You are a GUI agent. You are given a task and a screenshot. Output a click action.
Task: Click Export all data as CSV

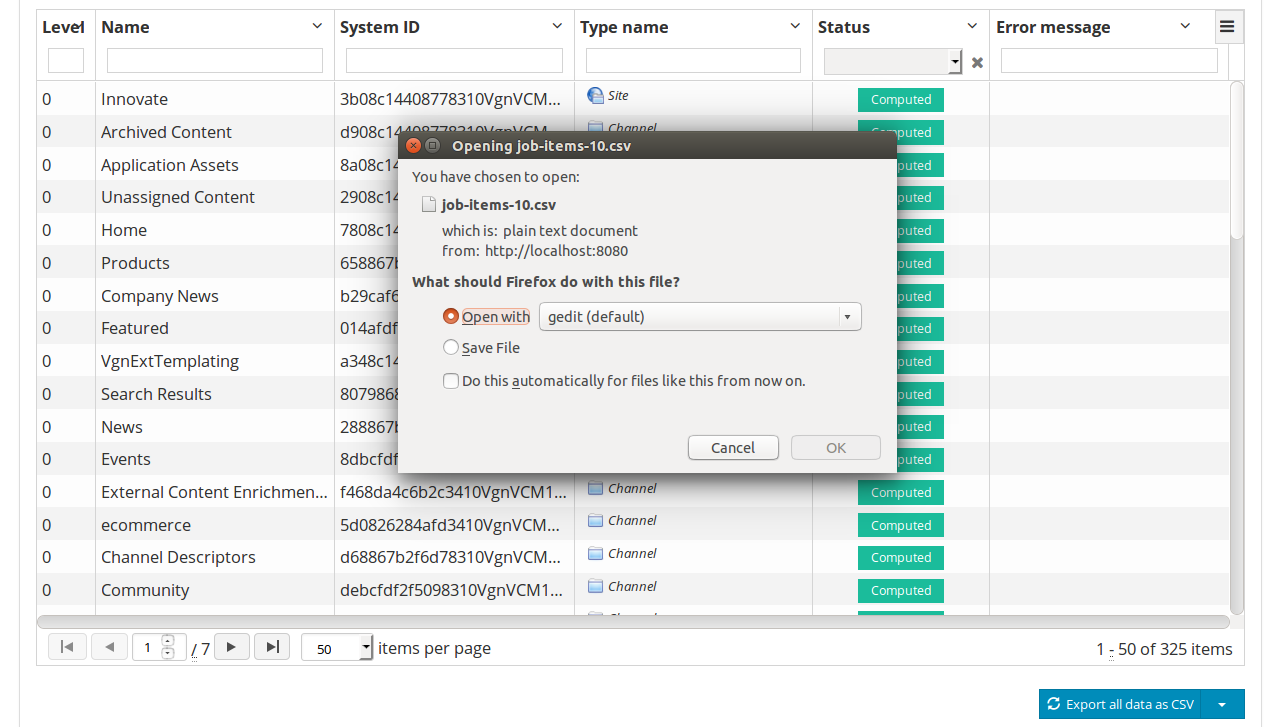[x=1120, y=704]
